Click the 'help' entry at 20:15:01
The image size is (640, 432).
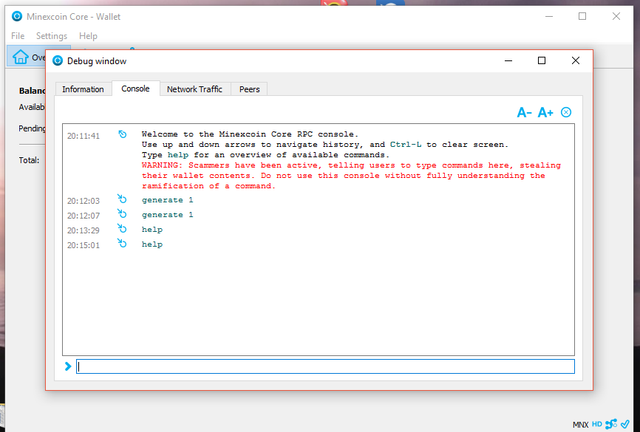152,245
